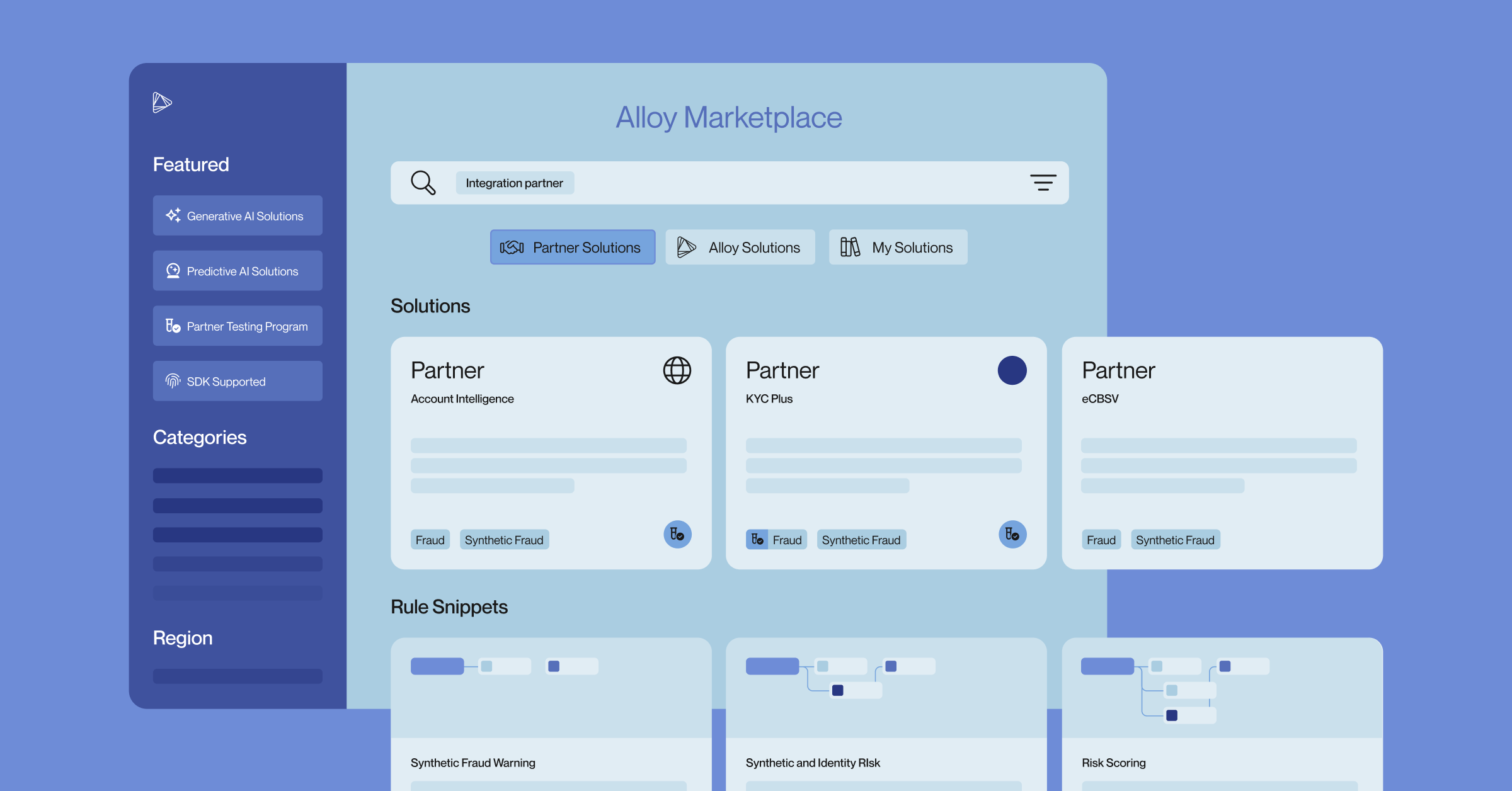Click Synthetic Fraud tag on eCBSV card

[x=1176, y=540]
